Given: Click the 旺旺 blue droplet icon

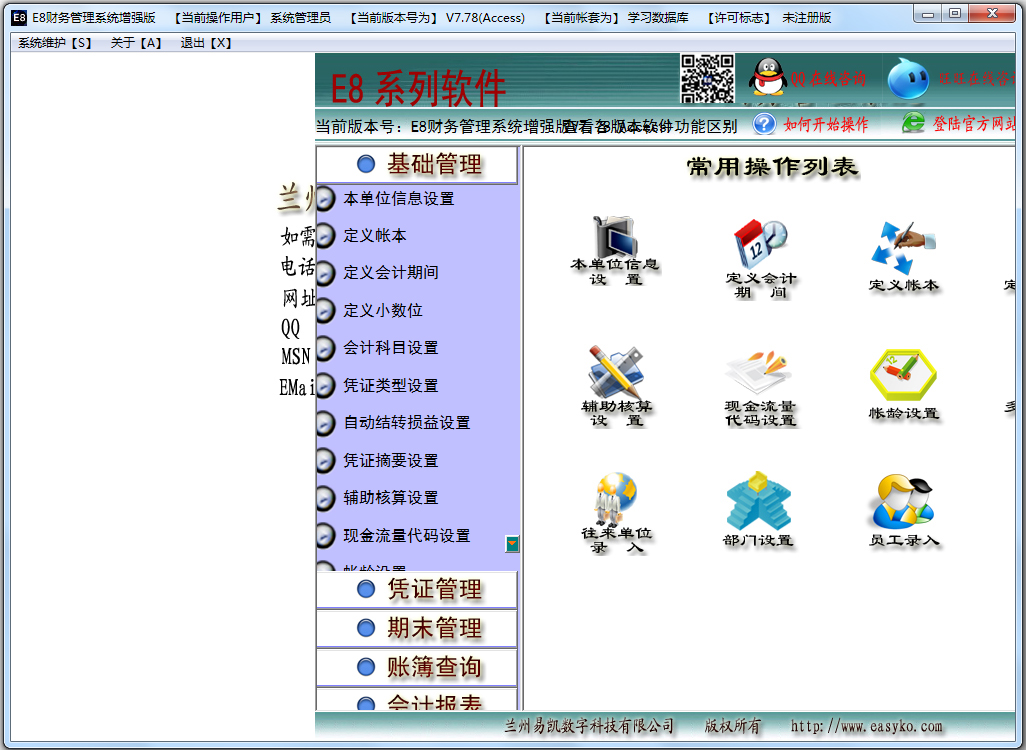Looking at the screenshot, I should [x=908, y=78].
